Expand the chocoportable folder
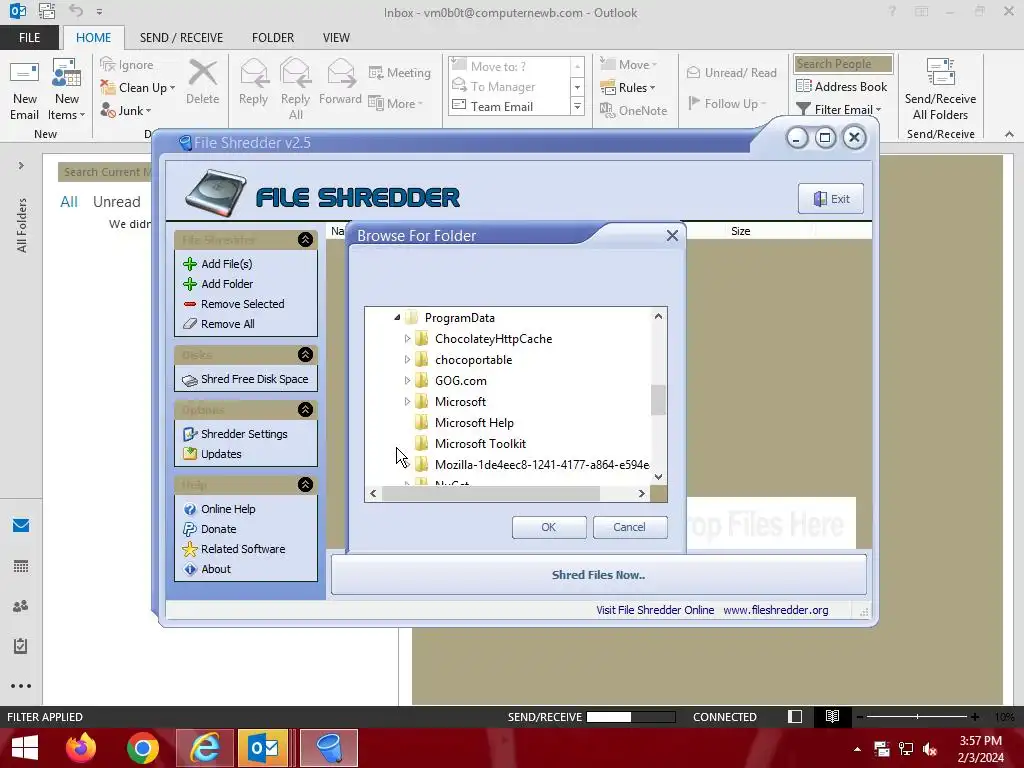 [407, 360]
